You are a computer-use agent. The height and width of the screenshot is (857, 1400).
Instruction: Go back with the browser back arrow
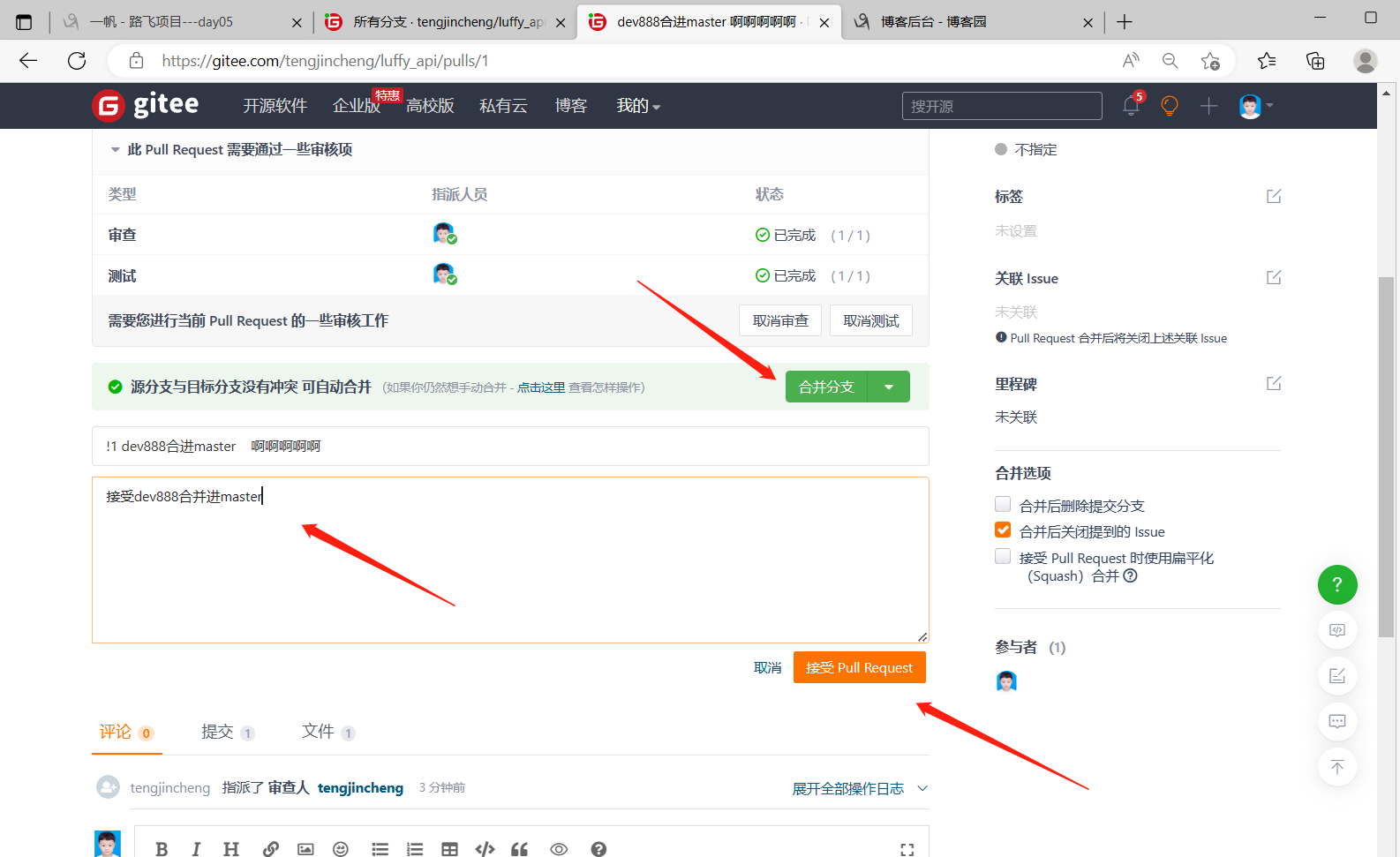pyautogui.click(x=28, y=61)
